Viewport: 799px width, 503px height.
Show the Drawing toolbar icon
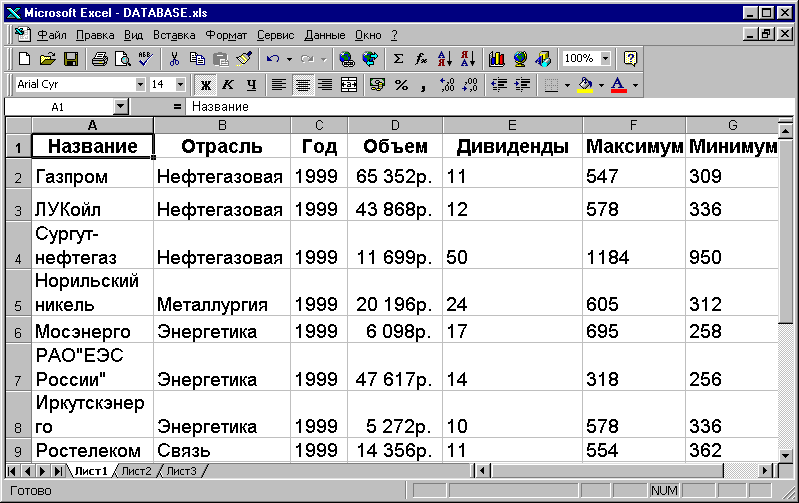[543, 59]
